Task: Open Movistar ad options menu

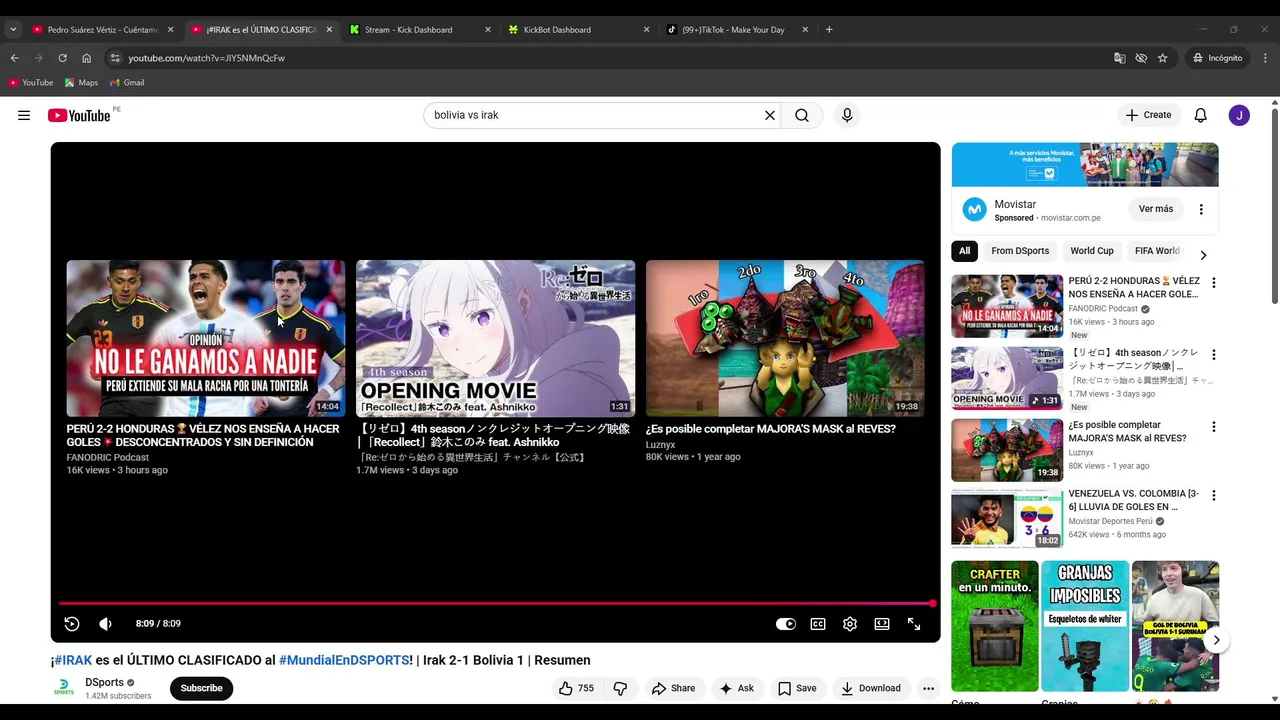Action: click(1201, 209)
